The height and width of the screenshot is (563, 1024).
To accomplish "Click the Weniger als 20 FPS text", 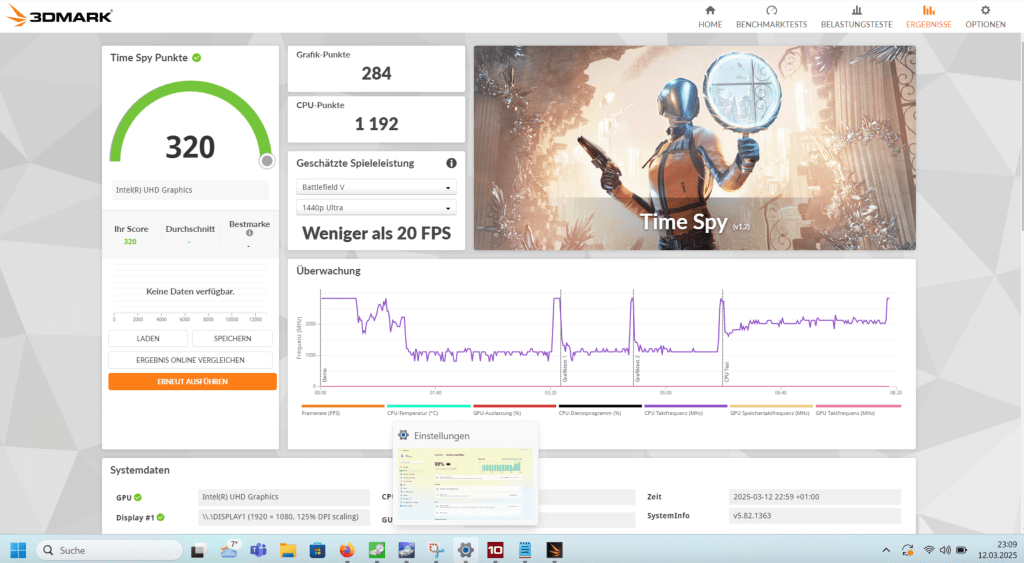I will (x=376, y=233).
